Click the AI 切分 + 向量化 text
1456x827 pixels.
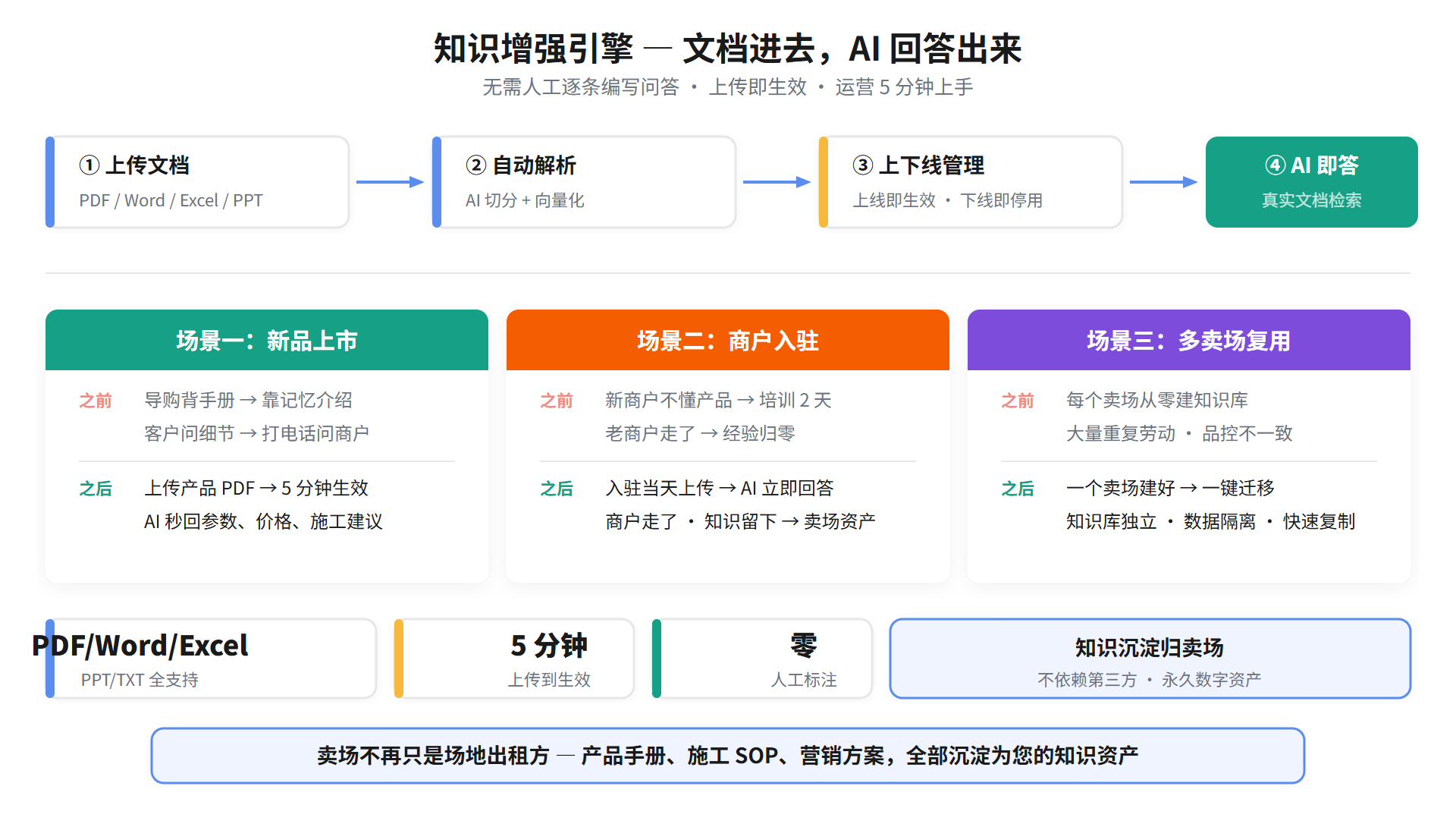coord(525,200)
